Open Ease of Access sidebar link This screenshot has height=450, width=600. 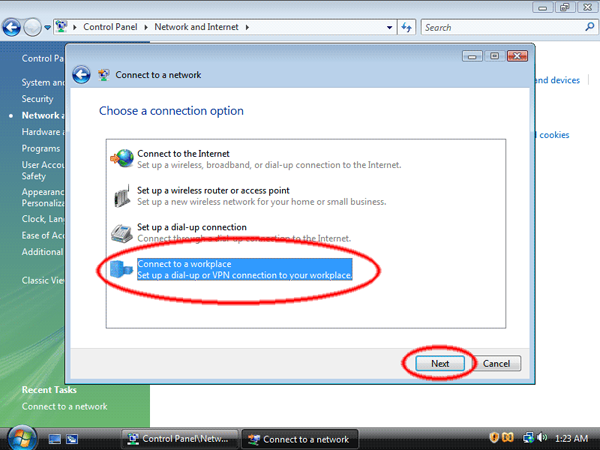[43, 235]
